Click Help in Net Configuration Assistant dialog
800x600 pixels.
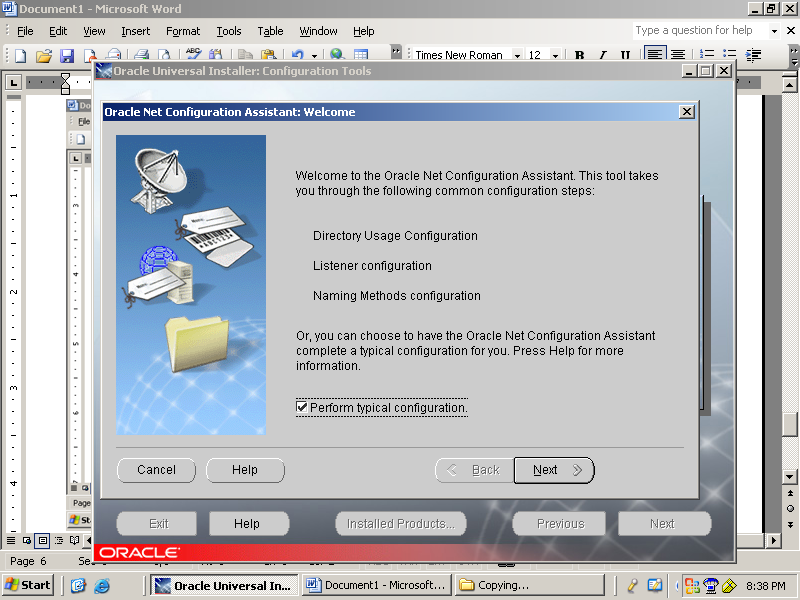pyautogui.click(x=245, y=470)
